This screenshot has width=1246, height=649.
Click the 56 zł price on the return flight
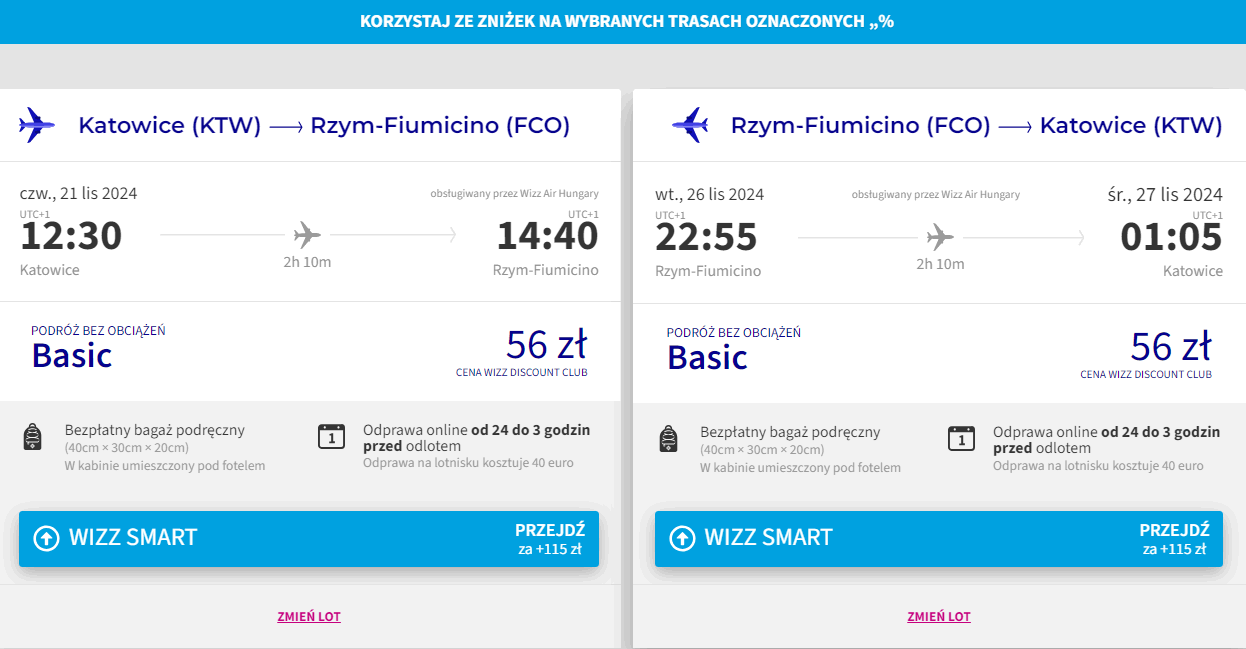1170,346
